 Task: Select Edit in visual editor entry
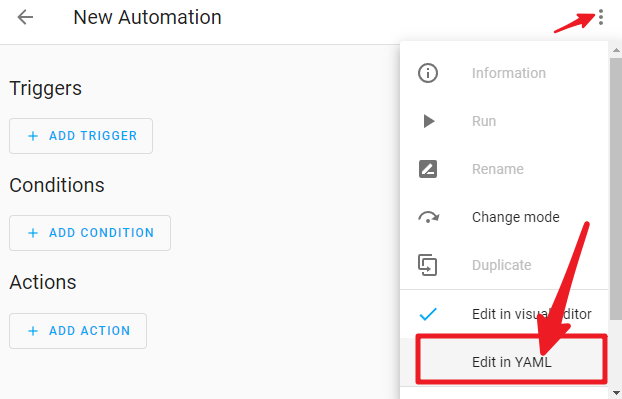[504, 314]
